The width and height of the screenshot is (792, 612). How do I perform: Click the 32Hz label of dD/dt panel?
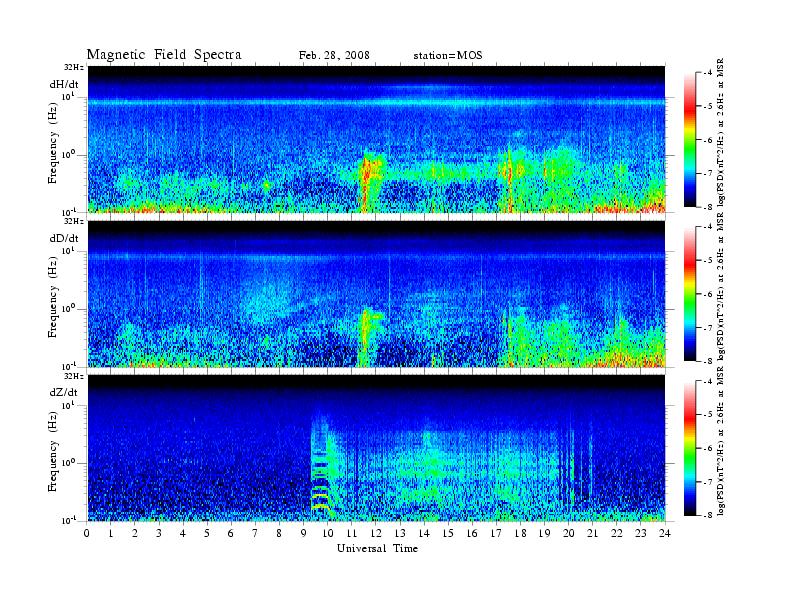[74, 222]
